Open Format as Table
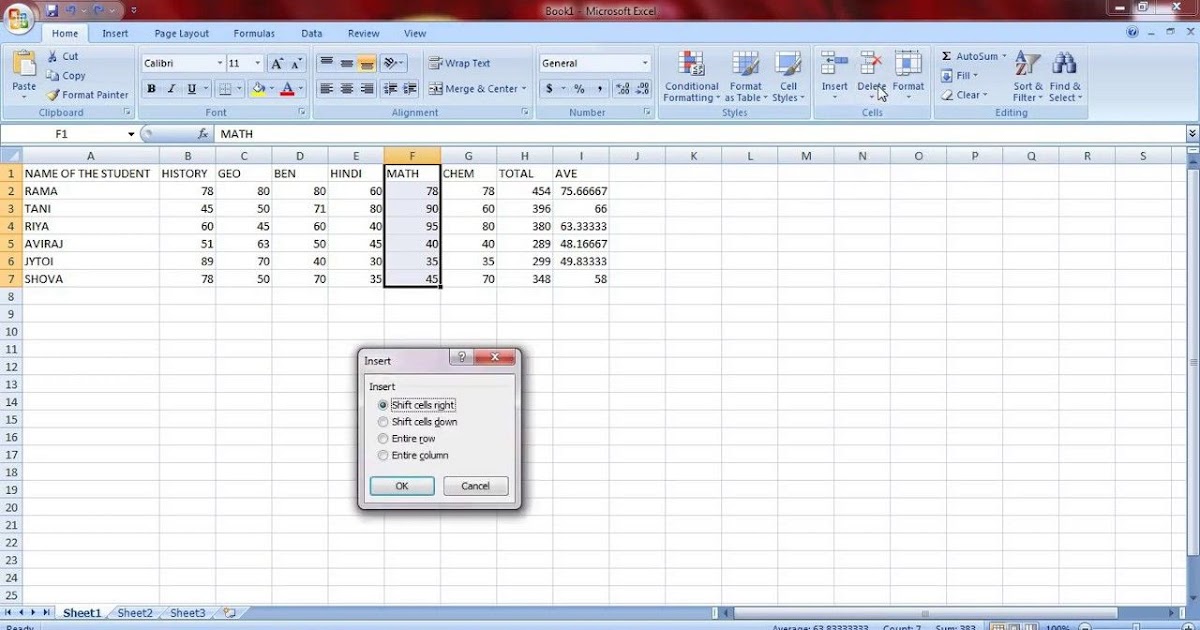1200x630 pixels. [745, 77]
